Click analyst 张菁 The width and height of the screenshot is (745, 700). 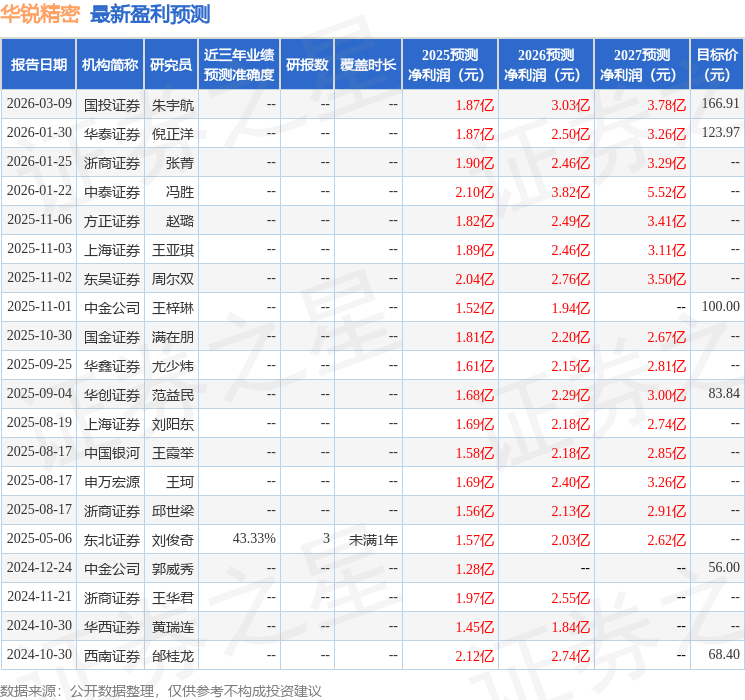tap(180, 163)
